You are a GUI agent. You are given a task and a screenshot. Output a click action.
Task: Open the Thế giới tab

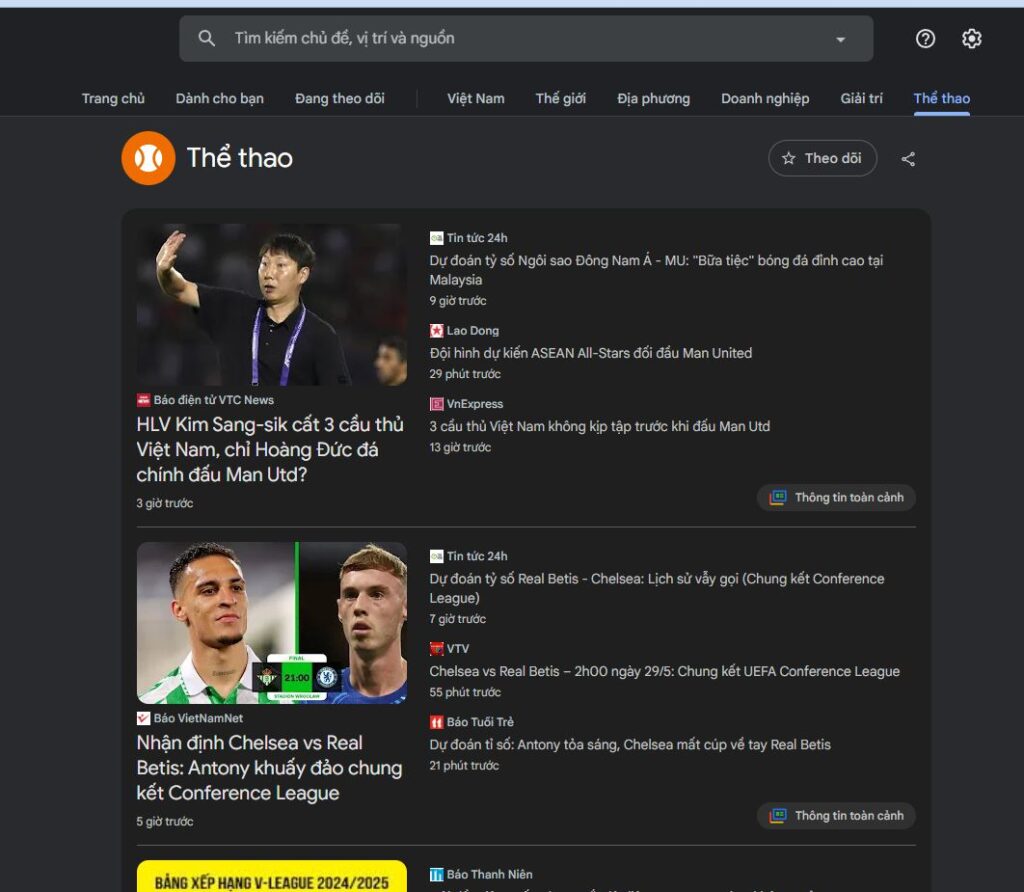point(560,99)
